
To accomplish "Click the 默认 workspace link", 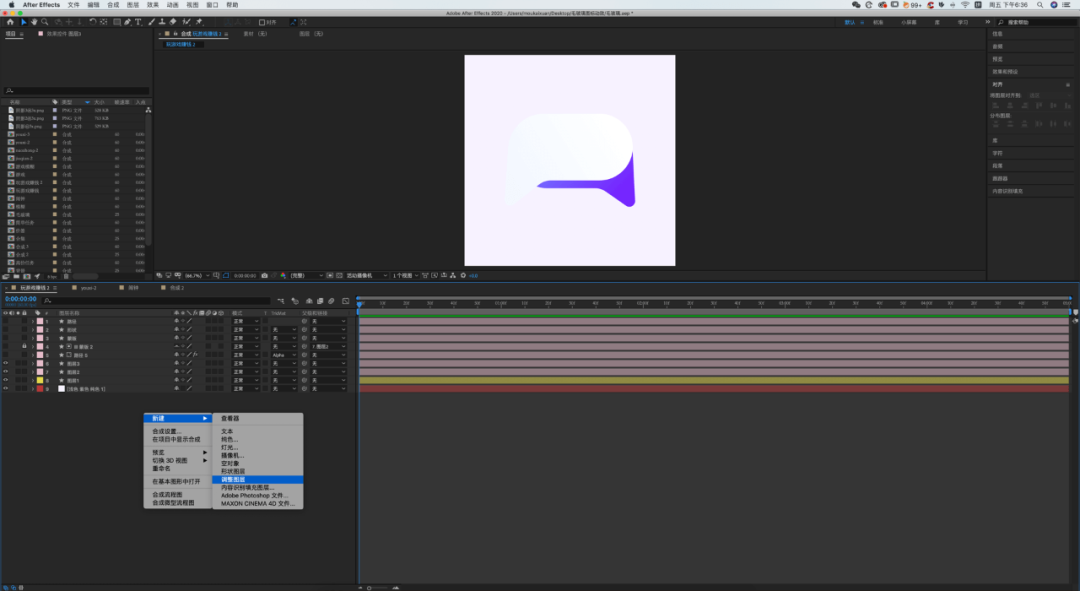I will coord(850,22).
